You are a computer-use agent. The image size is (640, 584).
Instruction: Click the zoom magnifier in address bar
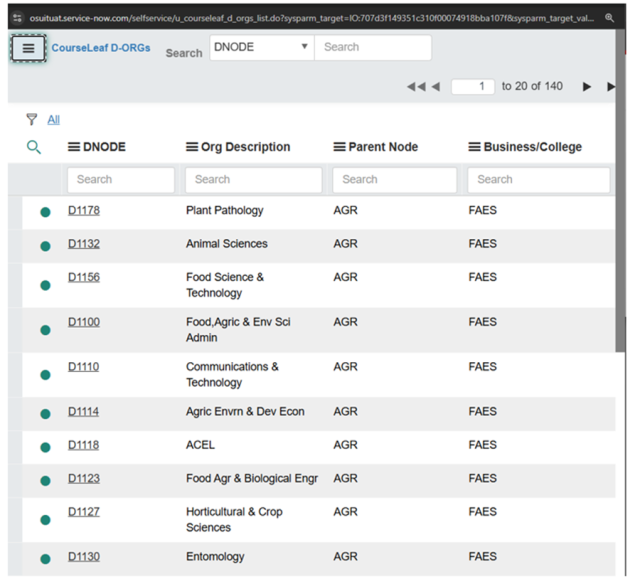click(609, 18)
